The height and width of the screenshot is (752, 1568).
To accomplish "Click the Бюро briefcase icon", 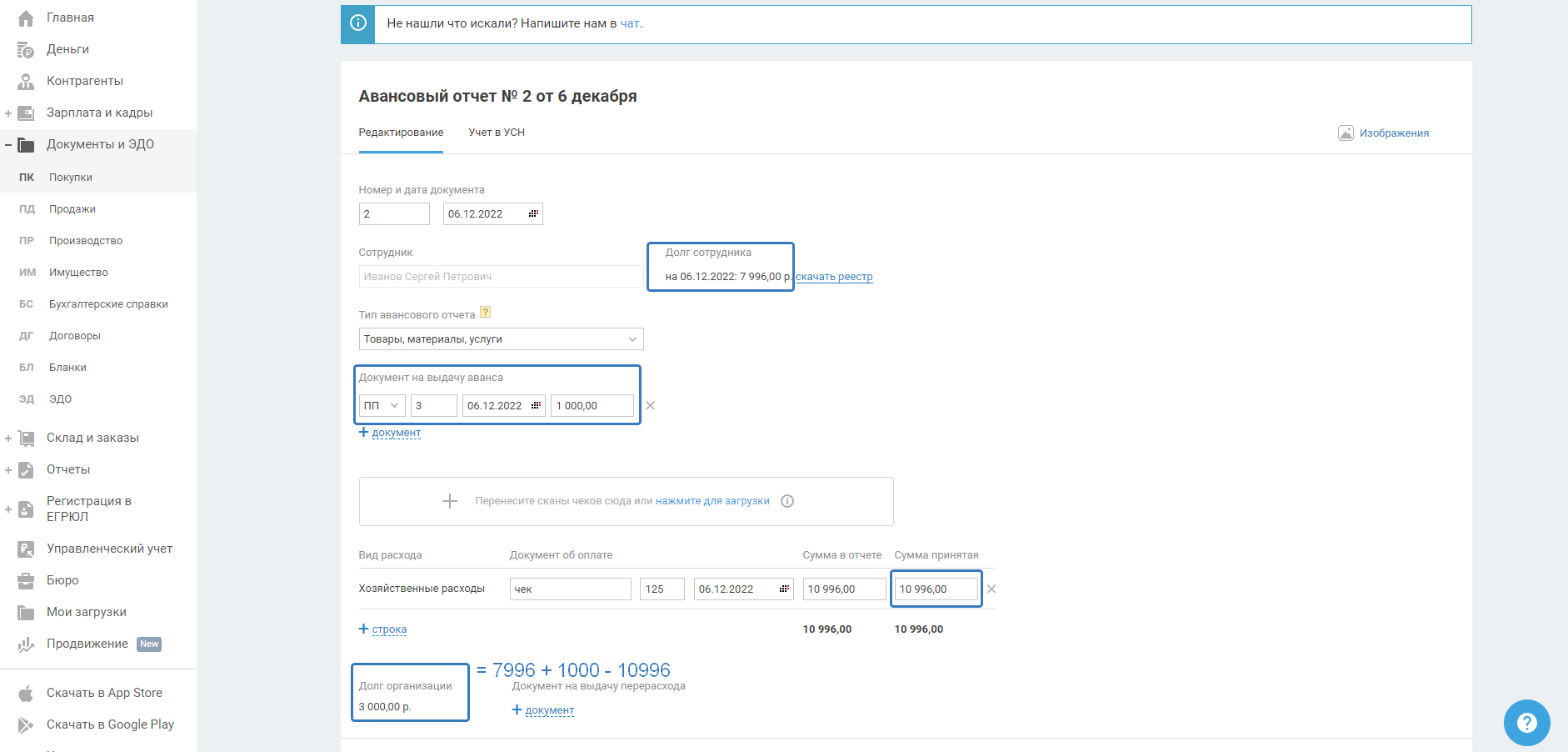I will click(26, 581).
